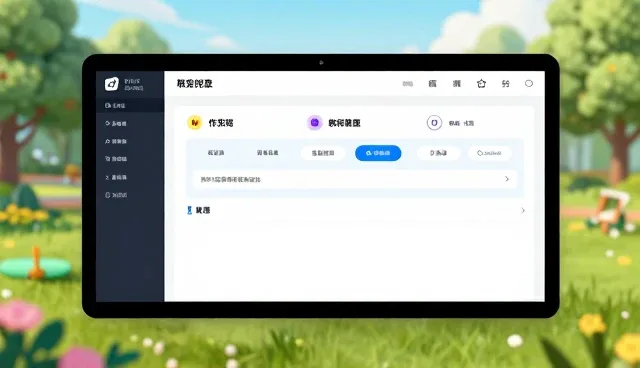640x368 pixels.
Task: Click the yellow round icon in the card
Action: point(194,122)
